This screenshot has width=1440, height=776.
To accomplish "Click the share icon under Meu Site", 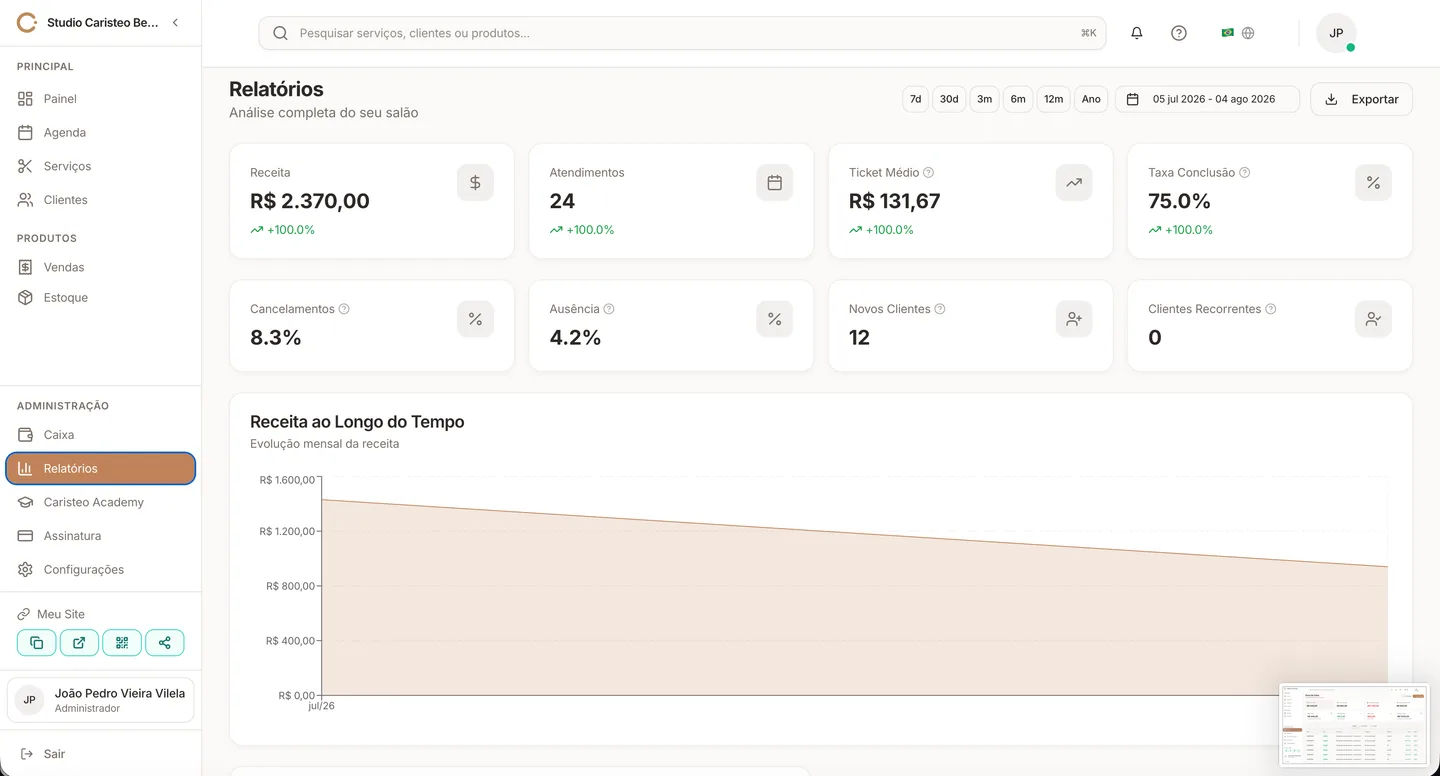I will point(165,643).
